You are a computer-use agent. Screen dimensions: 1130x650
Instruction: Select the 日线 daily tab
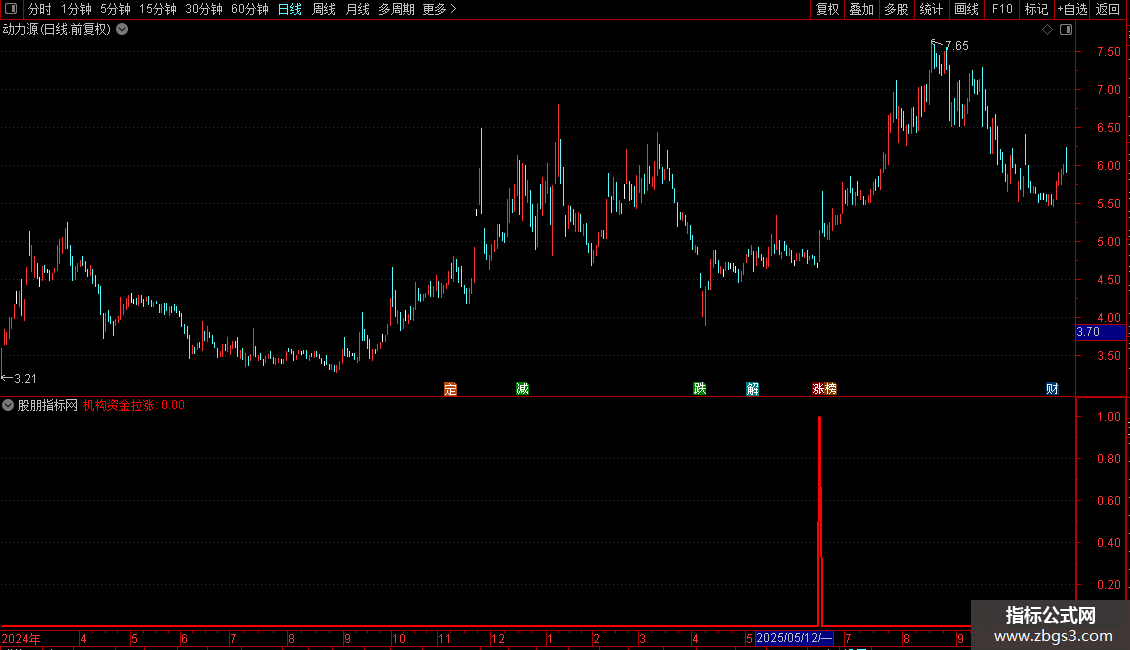pos(290,9)
